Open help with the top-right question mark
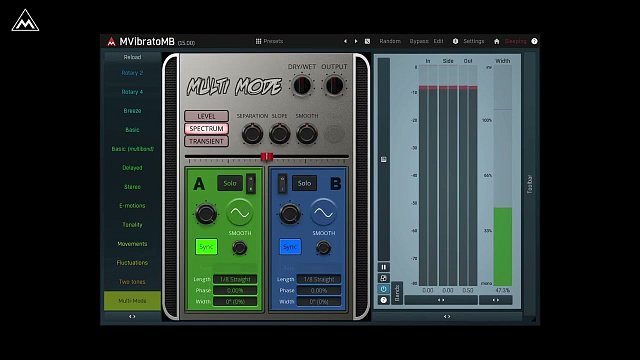This screenshot has height=360, width=640. [534, 41]
